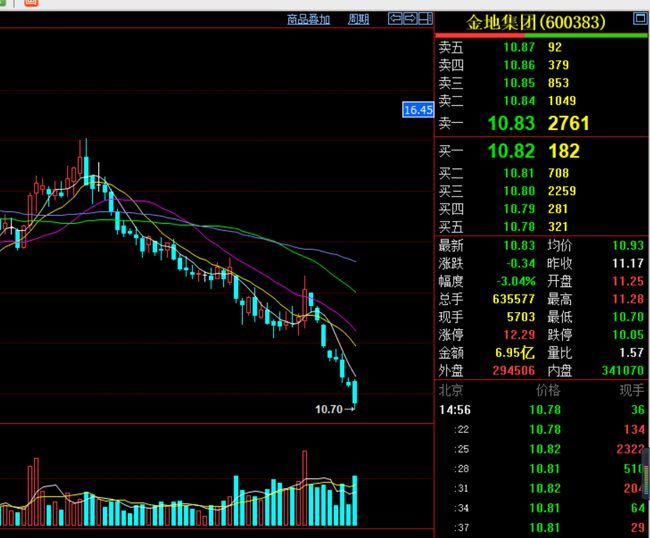
Task: Click the tick list scrollbar on right edge
Action: [647, 473]
